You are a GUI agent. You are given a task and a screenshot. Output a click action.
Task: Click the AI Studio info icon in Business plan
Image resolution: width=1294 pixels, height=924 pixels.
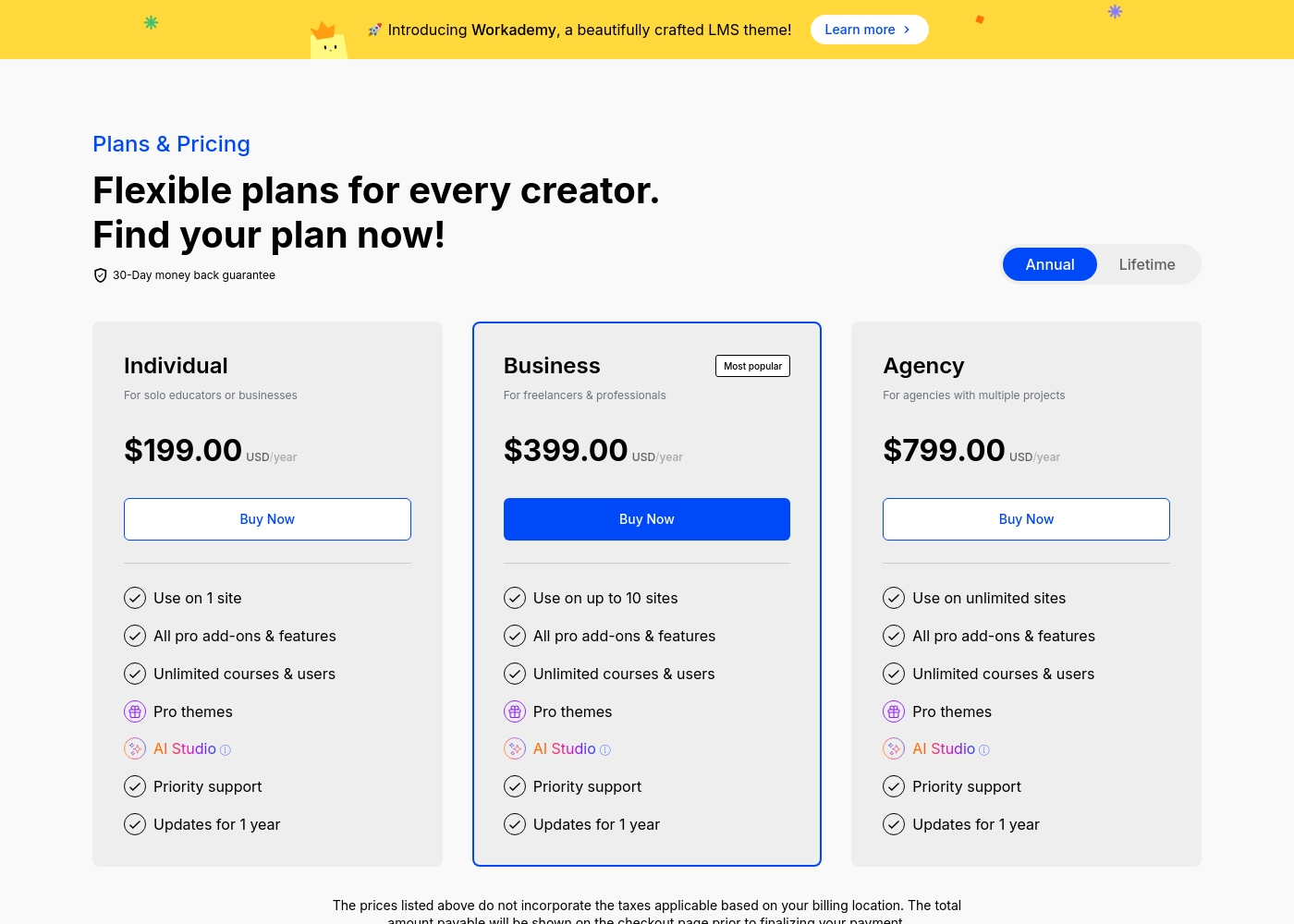(x=605, y=750)
